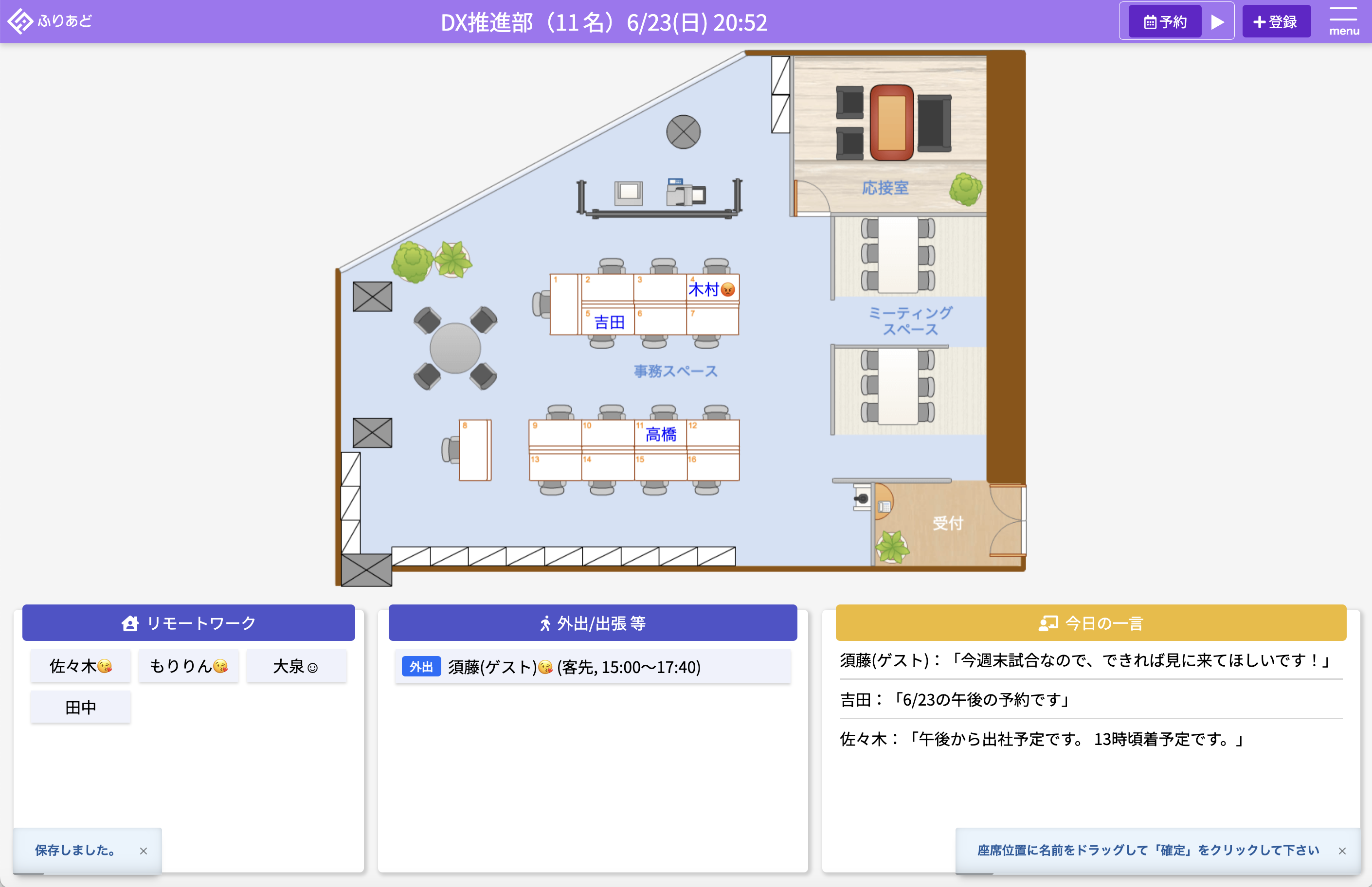Viewport: 1372px width, 887px height.
Task: Select 佐々木 in the remote work list
Action: [x=81, y=666]
